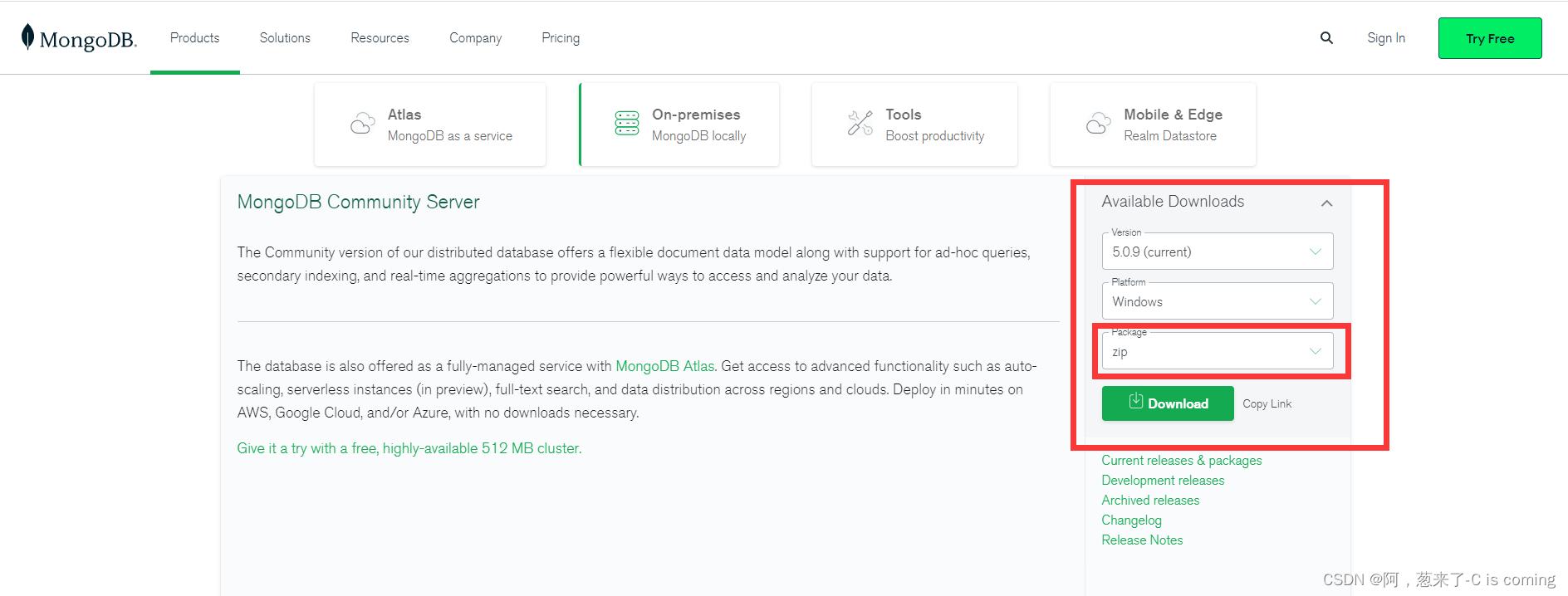Open the Products menu
The width and height of the screenshot is (1568, 596).
tap(195, 38)
